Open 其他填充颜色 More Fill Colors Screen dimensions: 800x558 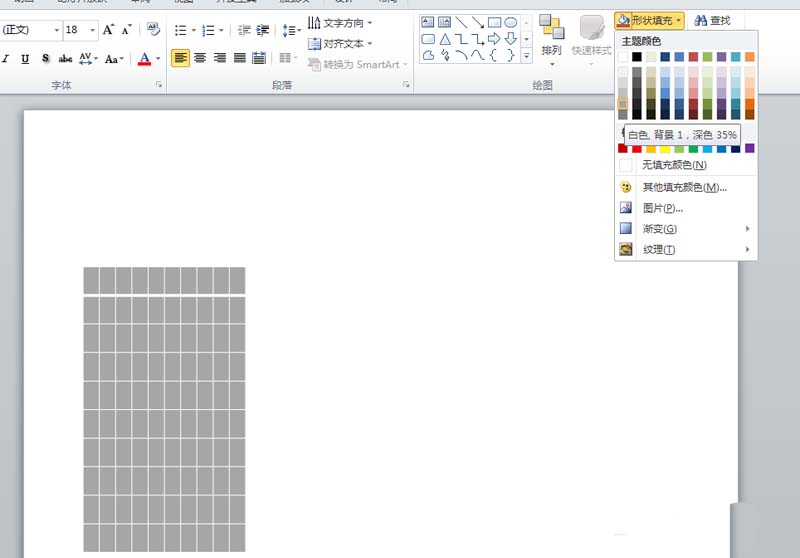(686, 187)
